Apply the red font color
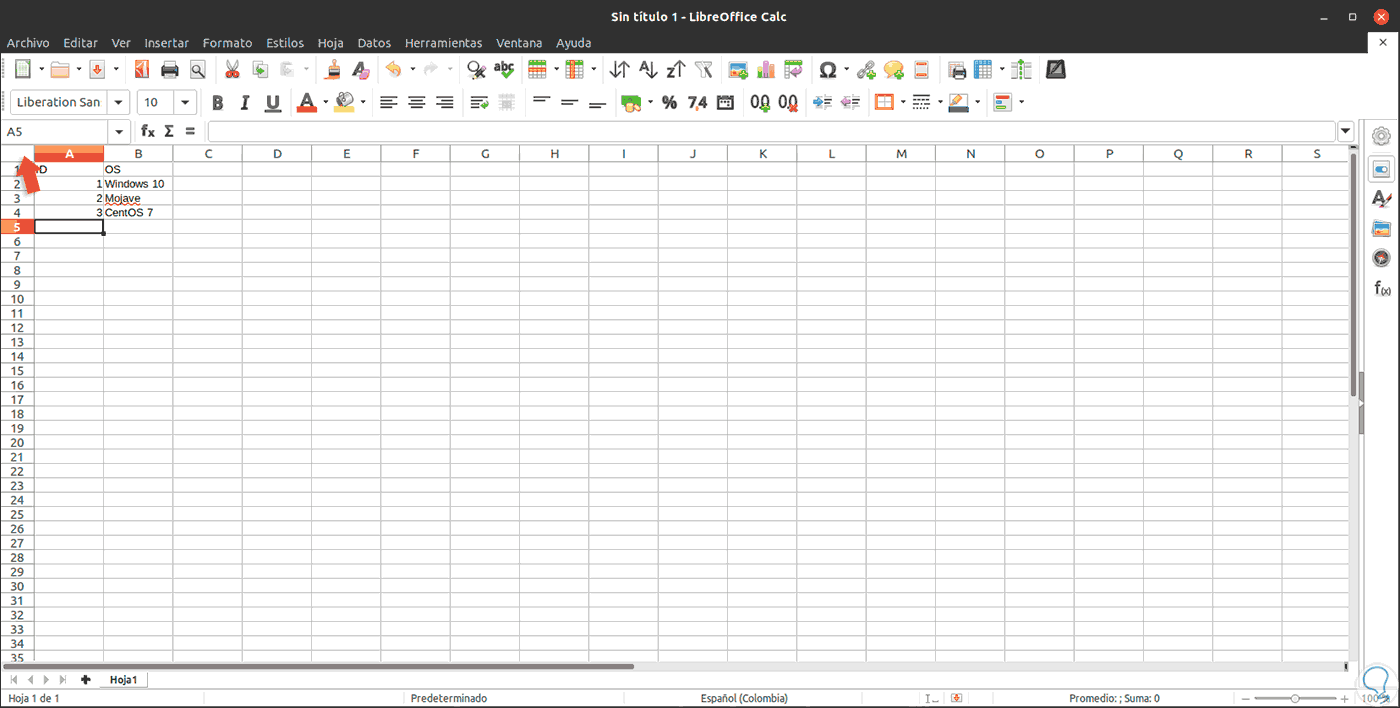 point(306,102)
